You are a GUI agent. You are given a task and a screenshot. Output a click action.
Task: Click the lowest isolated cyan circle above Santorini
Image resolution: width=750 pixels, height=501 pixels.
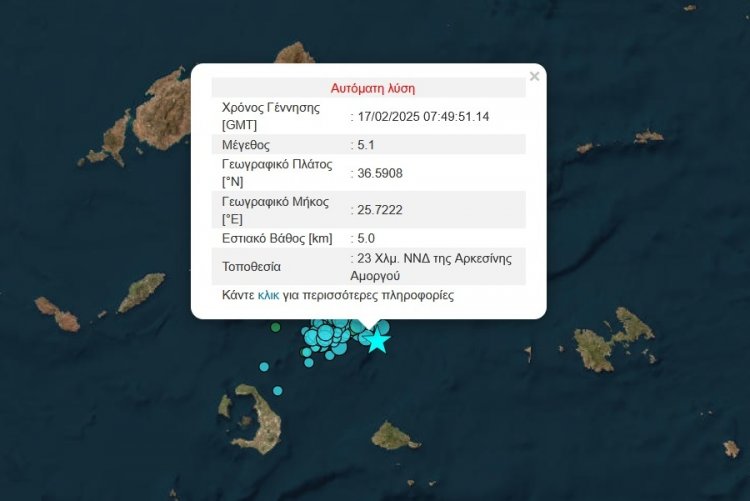[x=277, y=390]
